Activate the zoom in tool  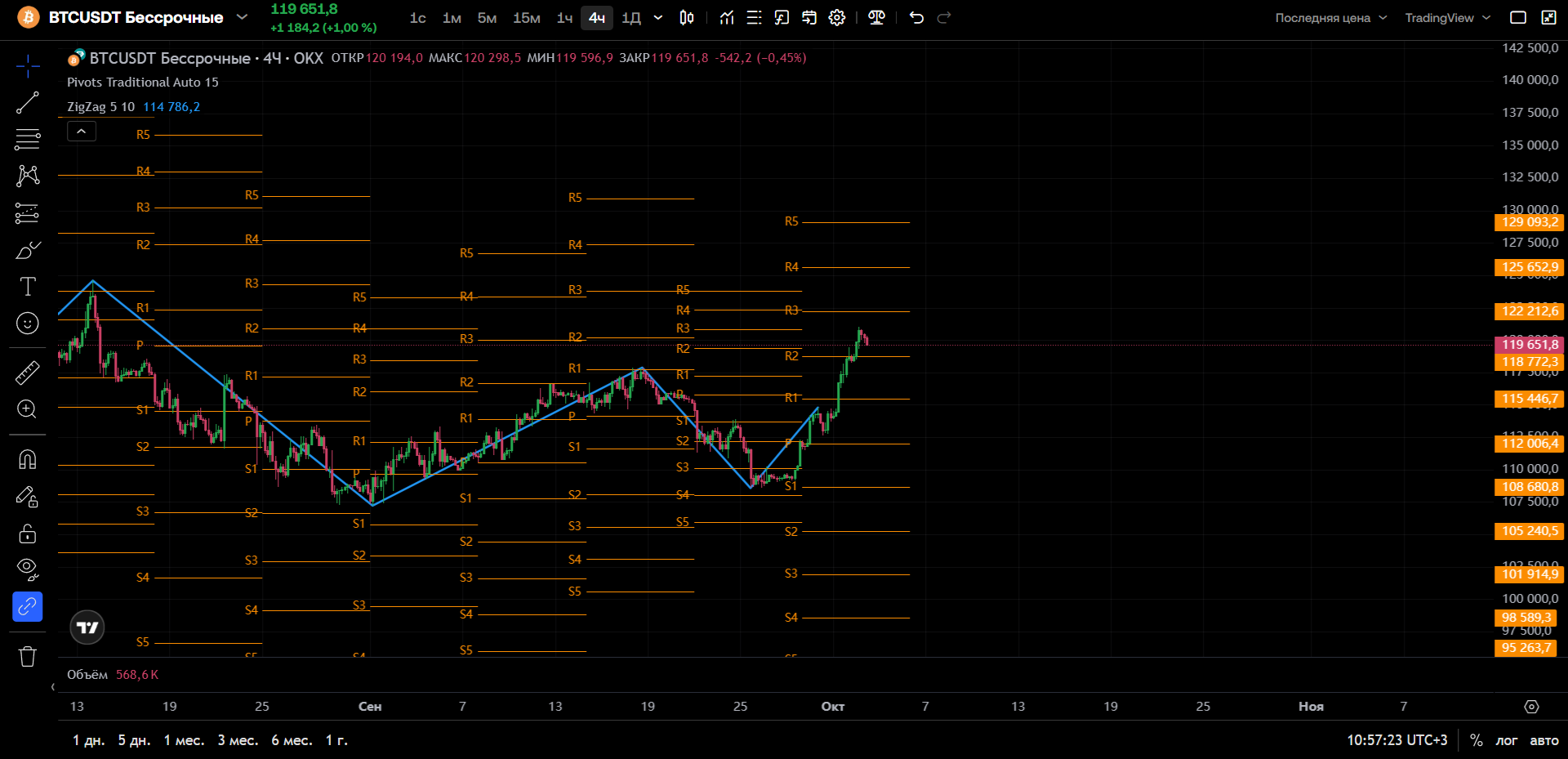pos(28,409)
